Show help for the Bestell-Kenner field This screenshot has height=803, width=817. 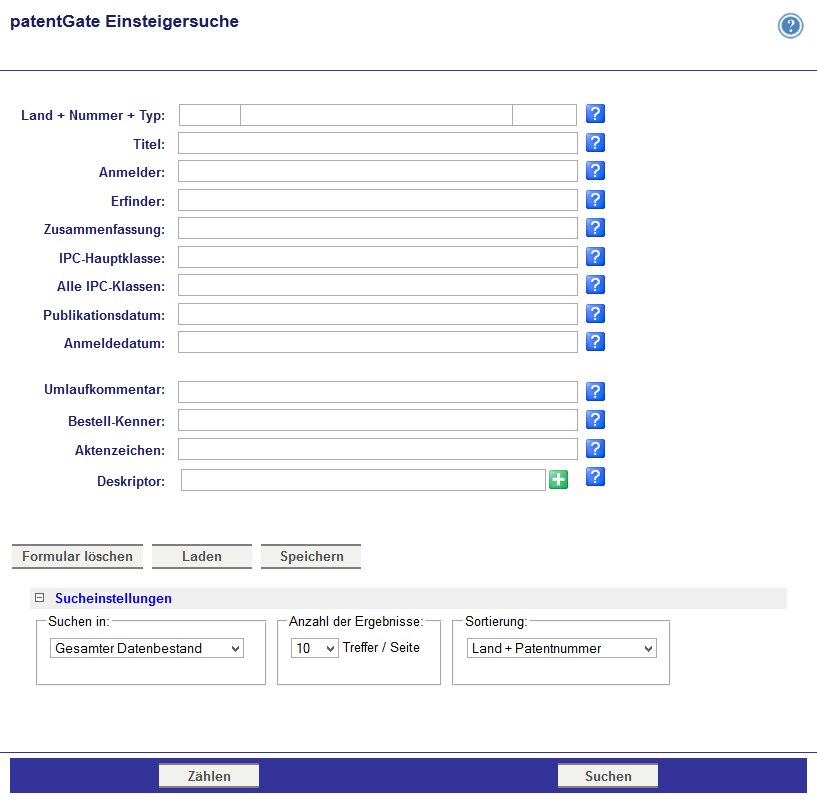point(595,419)
